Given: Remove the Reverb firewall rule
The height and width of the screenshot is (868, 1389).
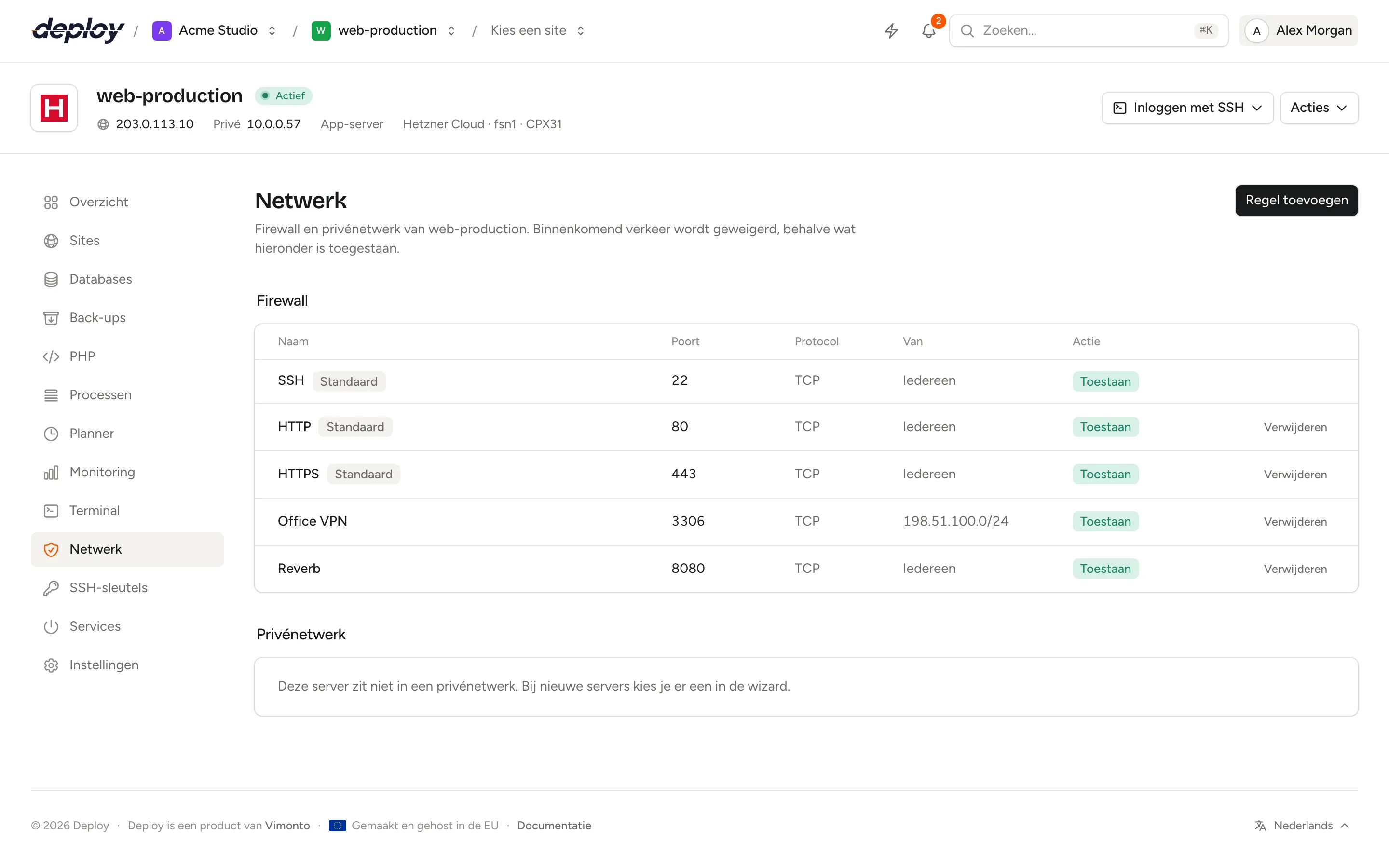Looking at the screenshot, I should pyautogui.click(x=1295, y=569).
